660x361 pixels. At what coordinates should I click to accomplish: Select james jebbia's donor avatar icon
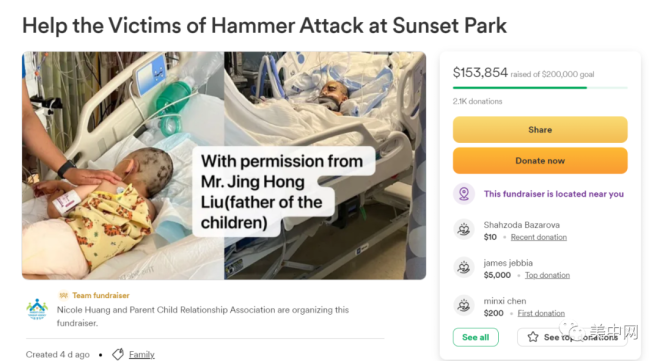click(x=464, y=267)
